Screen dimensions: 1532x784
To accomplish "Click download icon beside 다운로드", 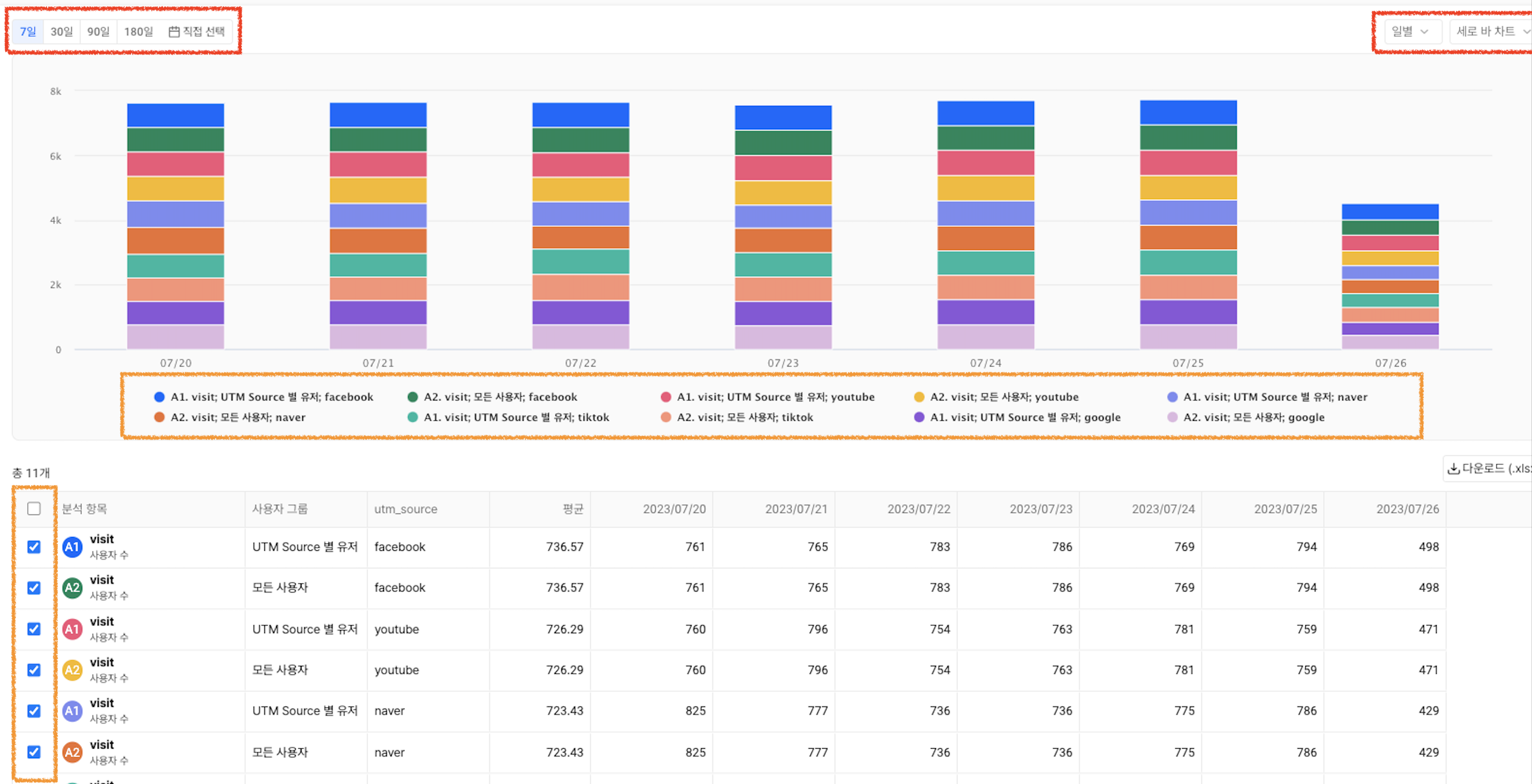I will click(1453, 468).
